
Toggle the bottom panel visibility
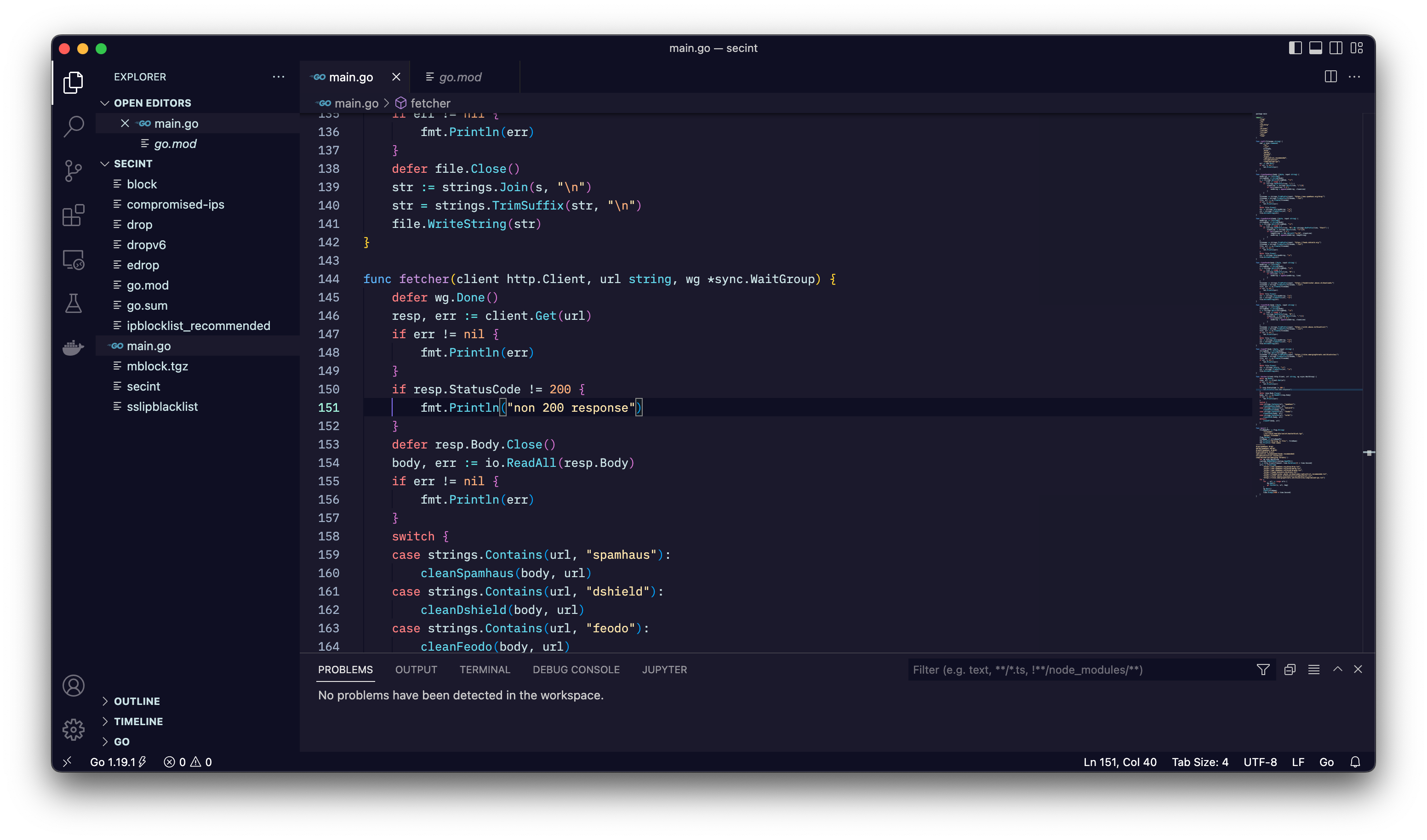[x=1315, y=48]
